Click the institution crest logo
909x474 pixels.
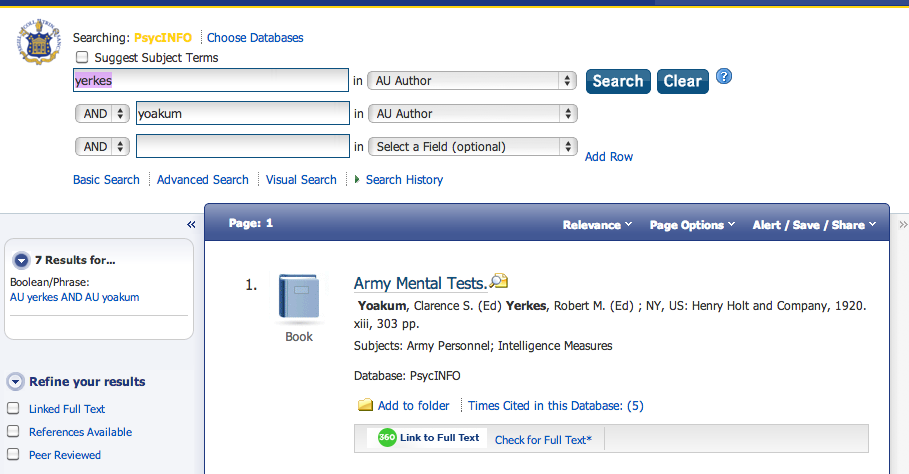39,41
